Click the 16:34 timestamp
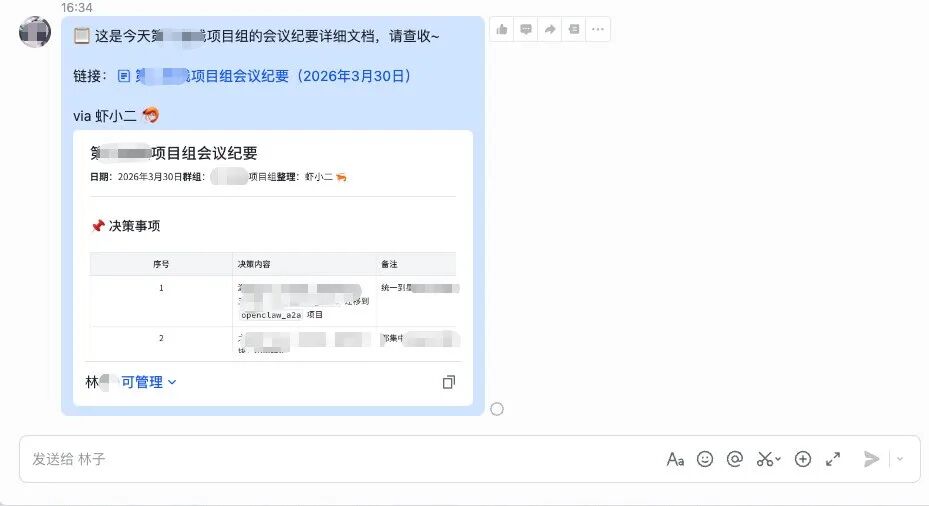The image size is (929, 506). tap(76, 8)
